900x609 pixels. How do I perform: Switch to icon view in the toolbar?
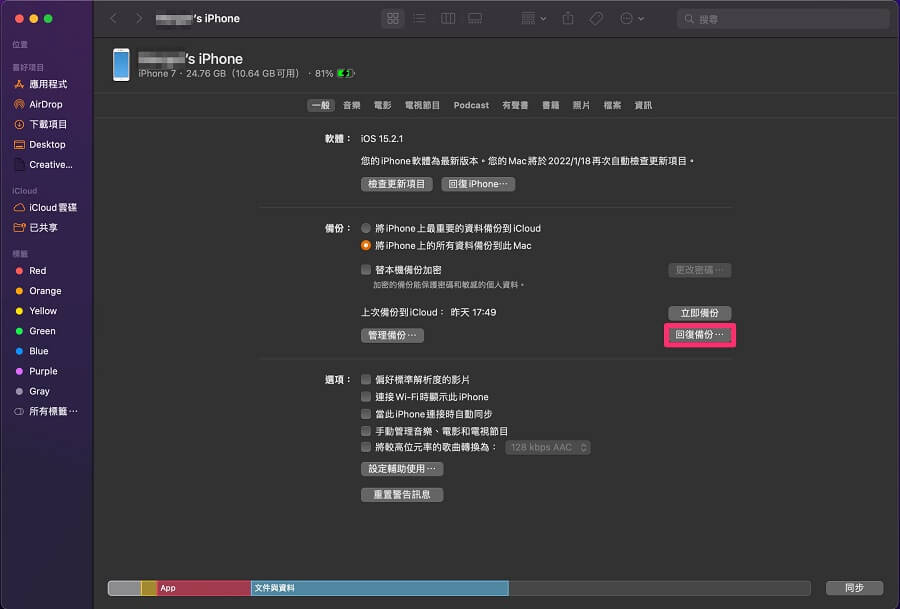392,18
